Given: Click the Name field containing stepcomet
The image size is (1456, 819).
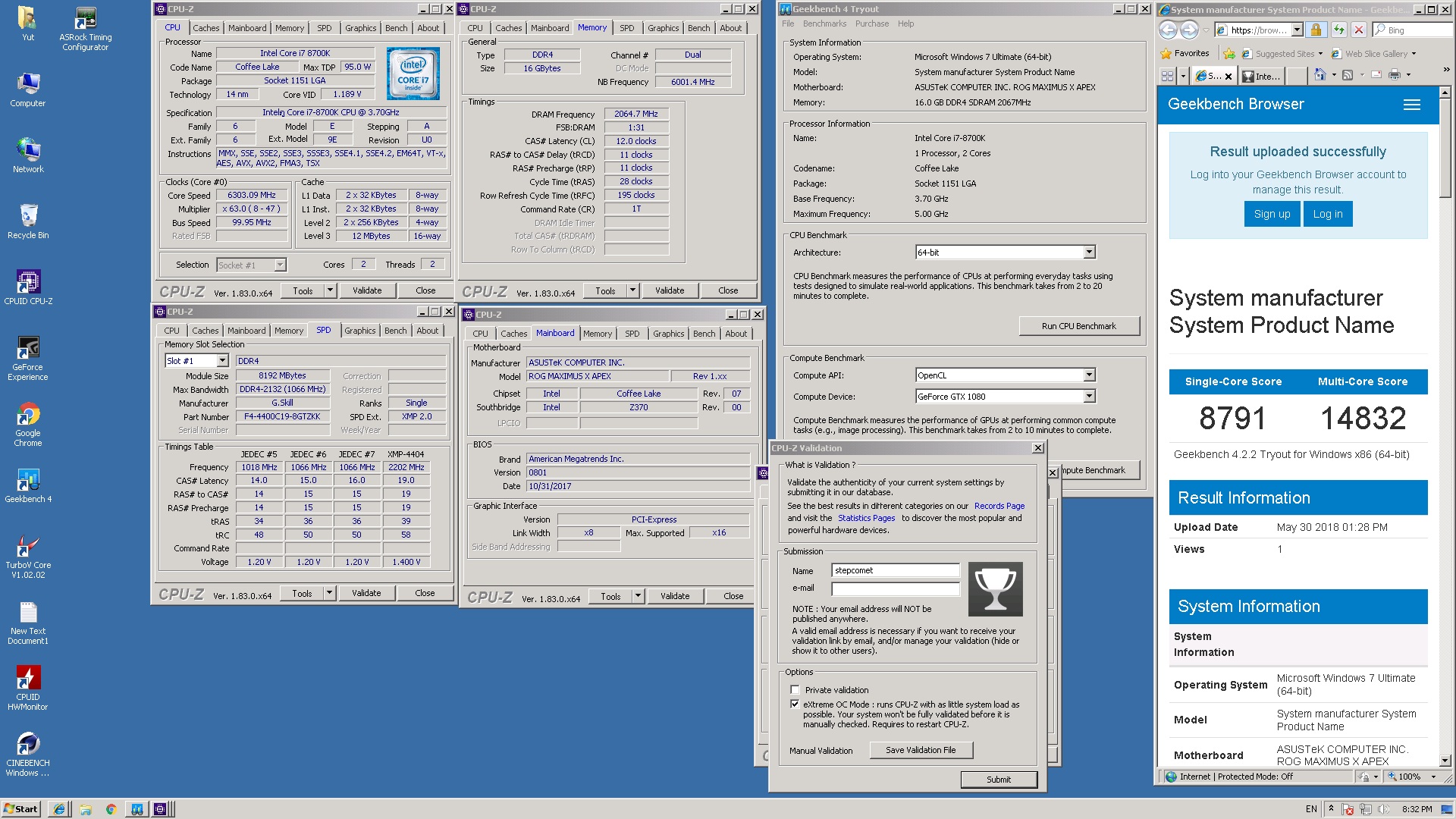Looking at the screenshot, I should pyautogui.click(x=896, y=570).
